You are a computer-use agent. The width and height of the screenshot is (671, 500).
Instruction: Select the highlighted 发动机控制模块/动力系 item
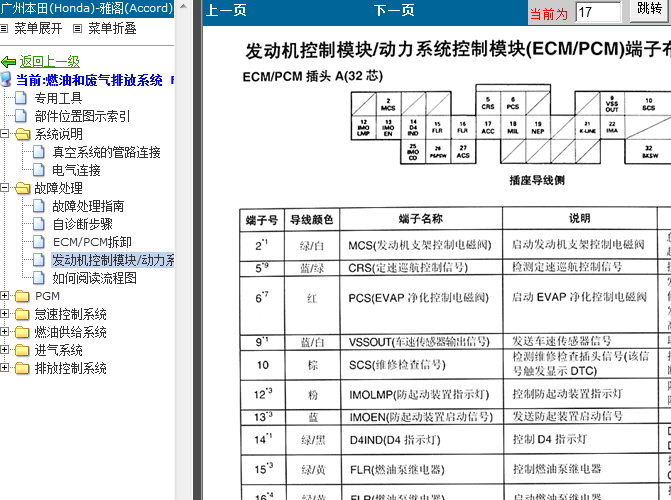(x=113, y=260)
